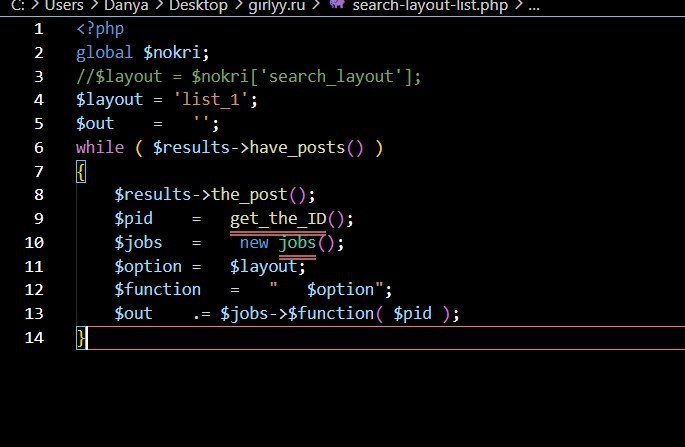Screen dimensions: 685x447
Task: Click the $out variable on line 5
Action: 95,124
